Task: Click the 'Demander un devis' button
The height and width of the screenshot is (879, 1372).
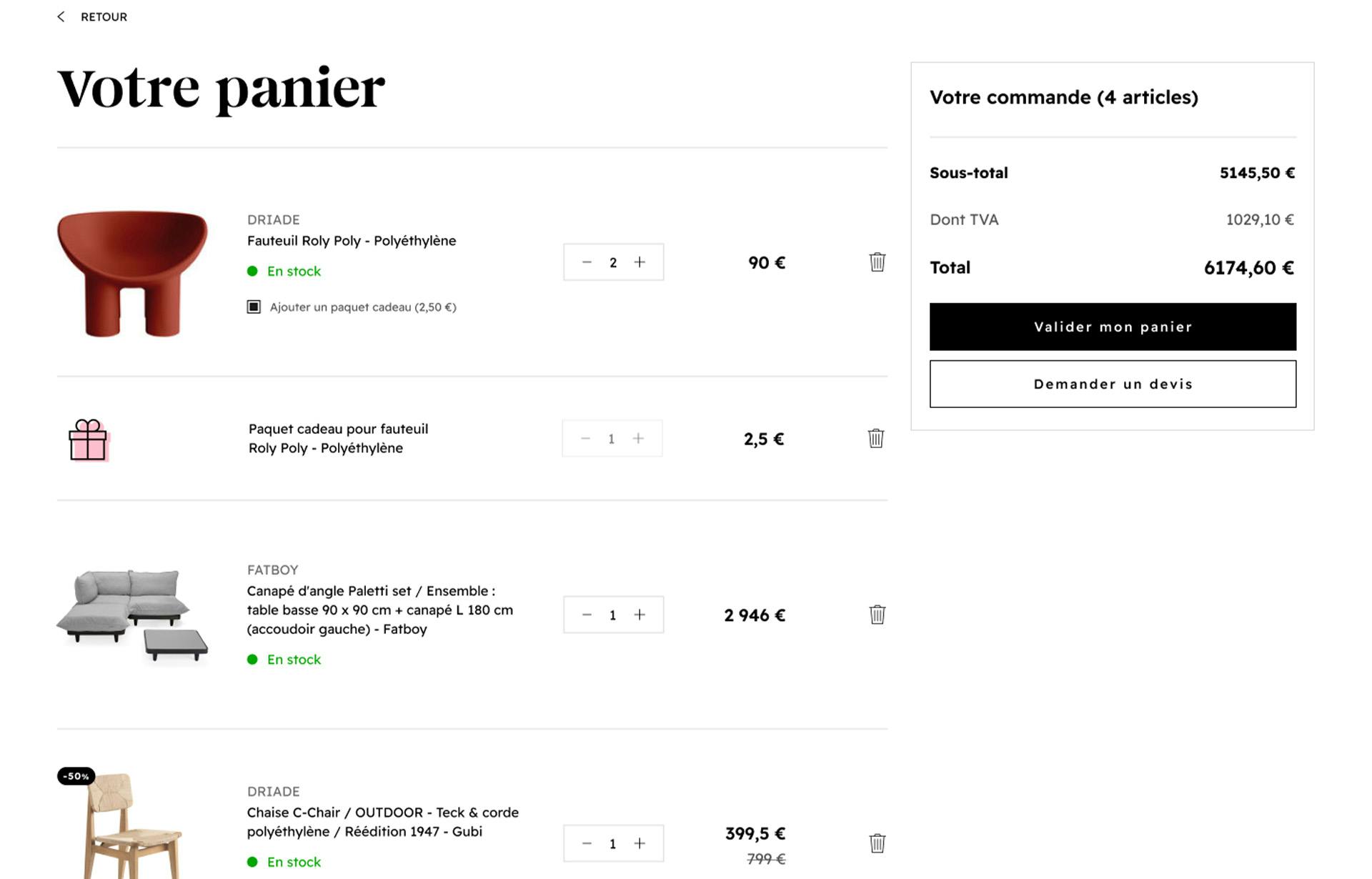Action: click(x=1113, y=384)
